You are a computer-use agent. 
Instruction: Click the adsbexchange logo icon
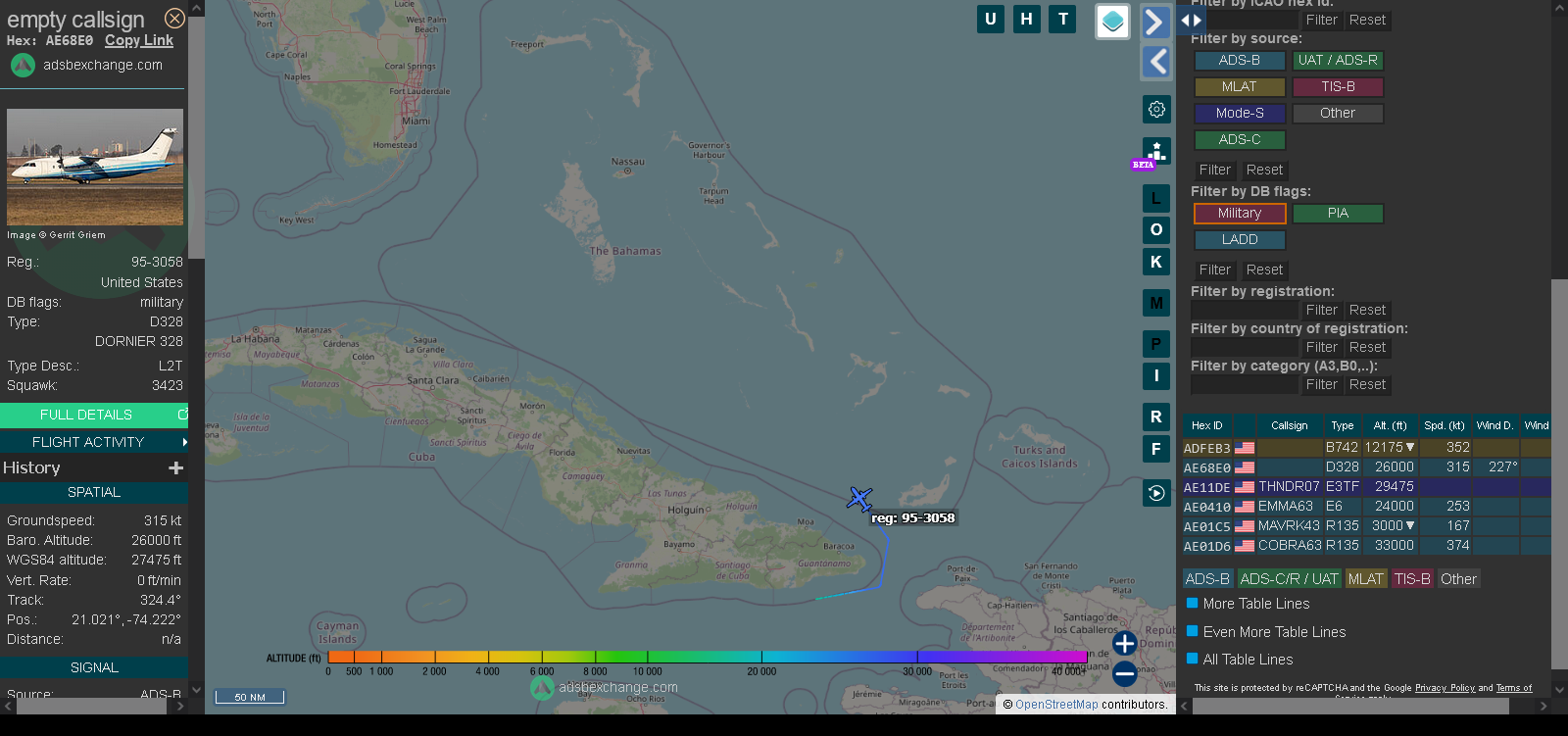(23, 65)
